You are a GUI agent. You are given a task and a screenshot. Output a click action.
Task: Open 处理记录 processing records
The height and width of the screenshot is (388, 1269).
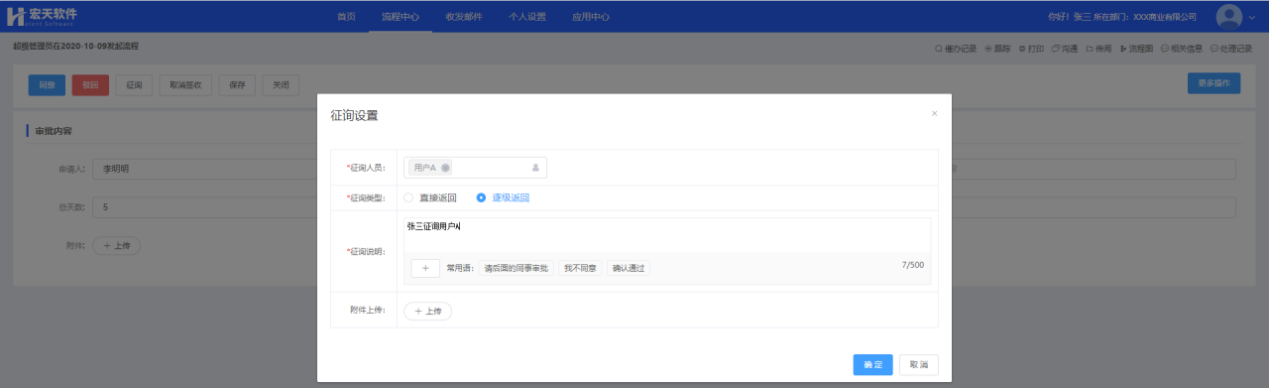coord(1231,48)
